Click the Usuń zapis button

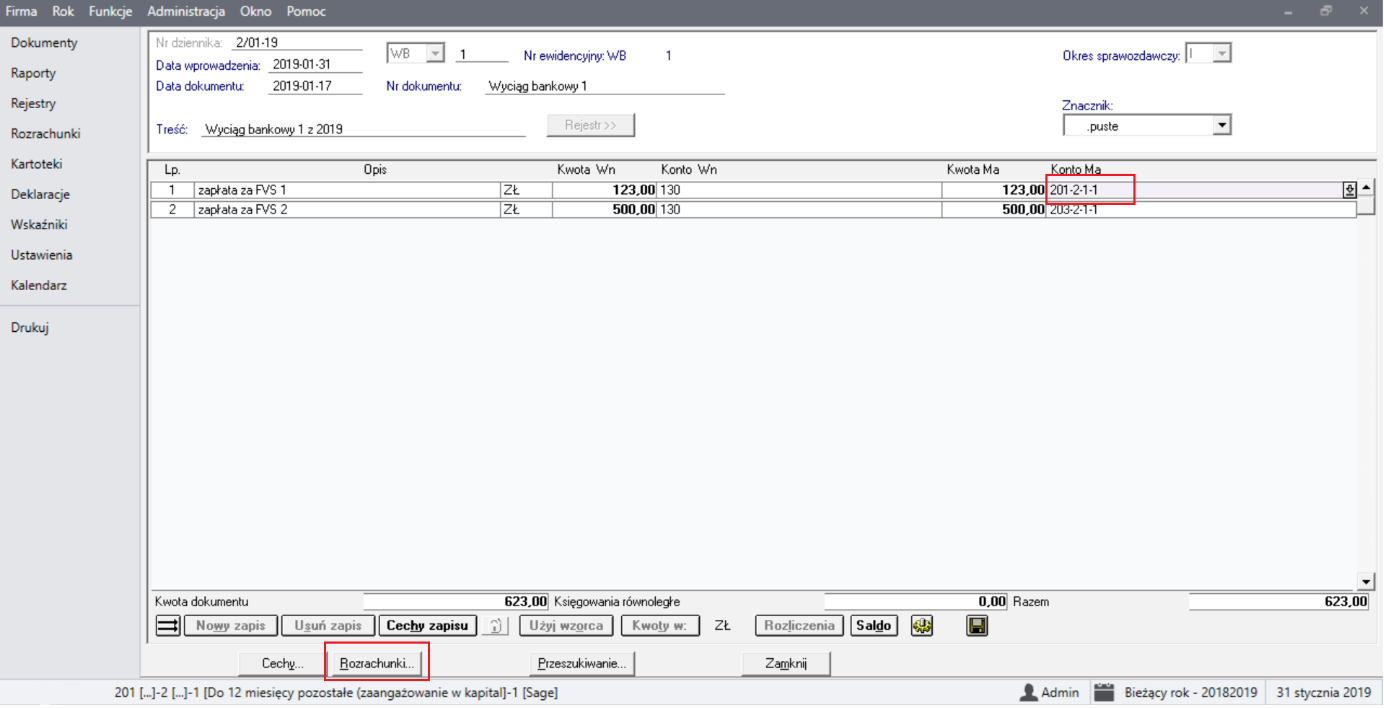[x=327, y=626]
